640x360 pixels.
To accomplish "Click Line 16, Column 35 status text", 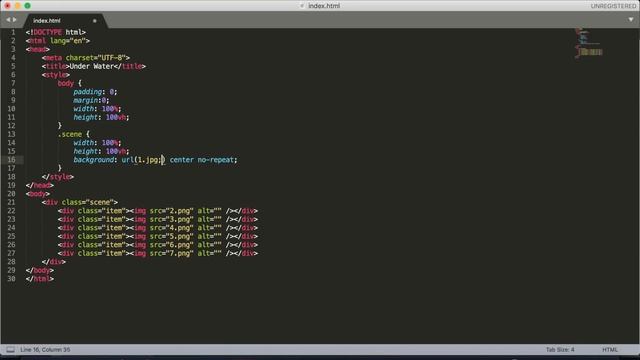I will point(45,350).
